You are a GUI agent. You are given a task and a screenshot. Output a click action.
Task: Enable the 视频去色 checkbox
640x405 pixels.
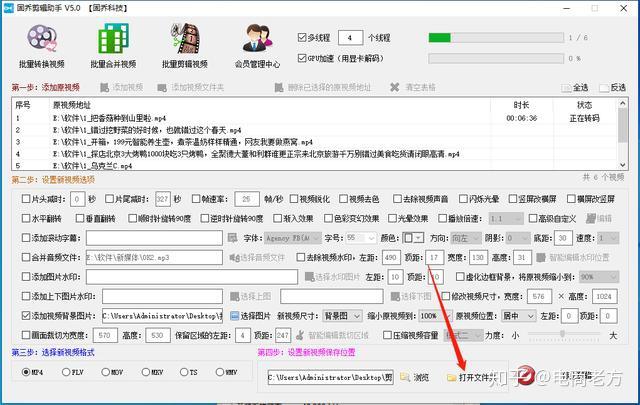click(343, 199)
